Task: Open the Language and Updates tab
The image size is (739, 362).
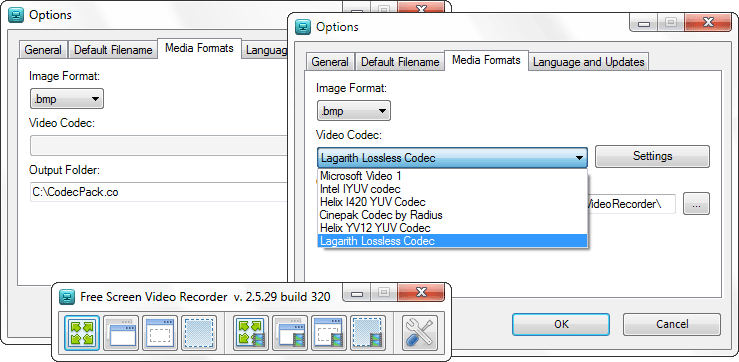Action: [588, 62]
